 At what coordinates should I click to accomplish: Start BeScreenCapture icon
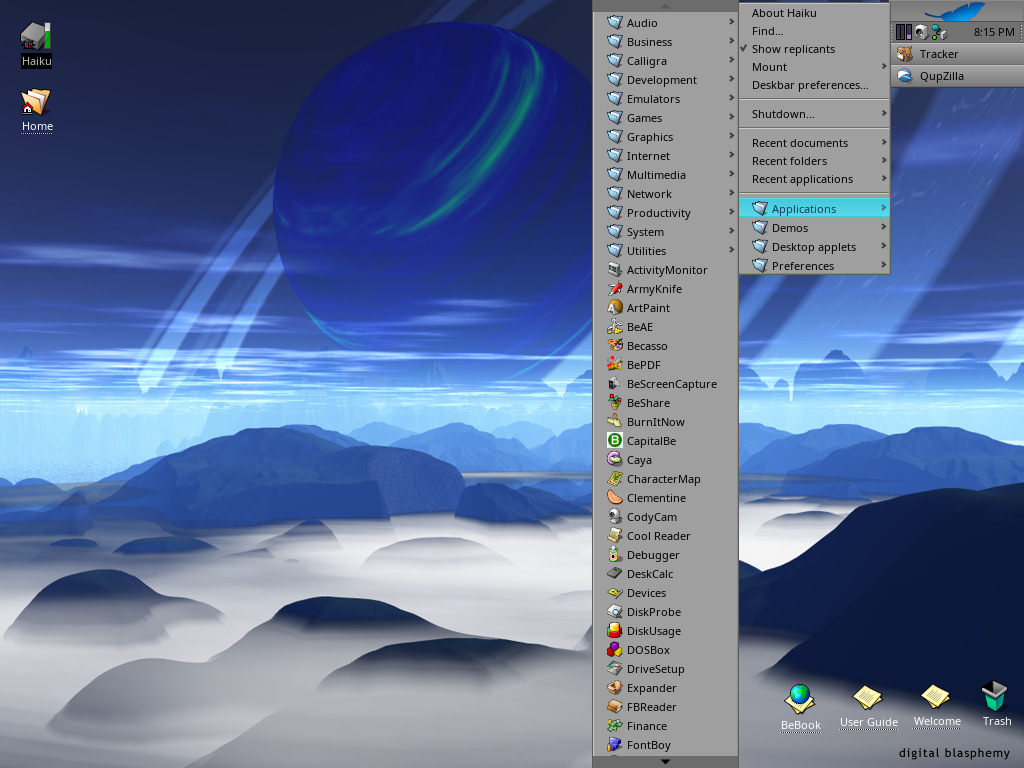tap(615, 383)
